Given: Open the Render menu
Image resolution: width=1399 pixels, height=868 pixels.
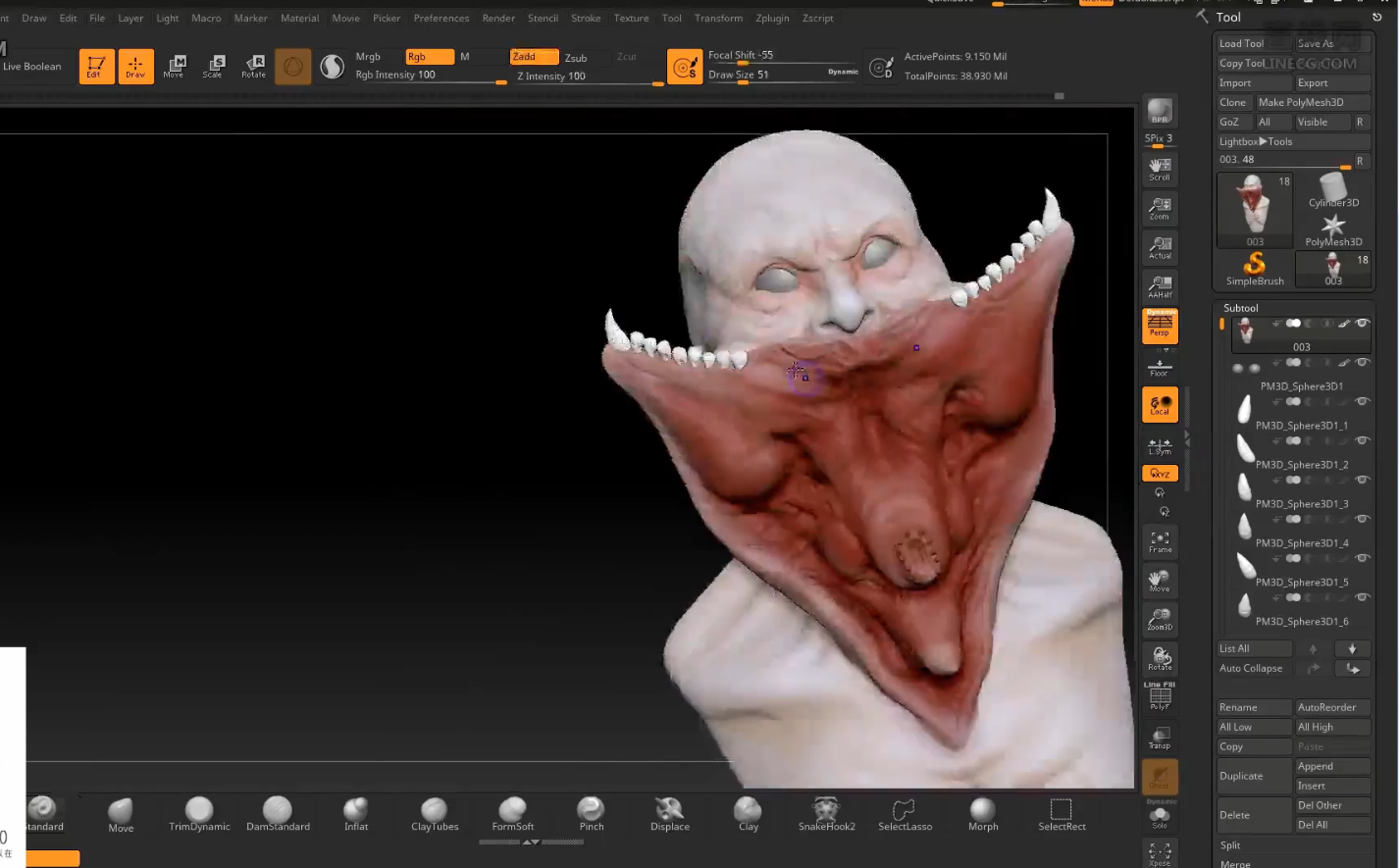Looking at the screenshot, I should click(x=498, y=18).
